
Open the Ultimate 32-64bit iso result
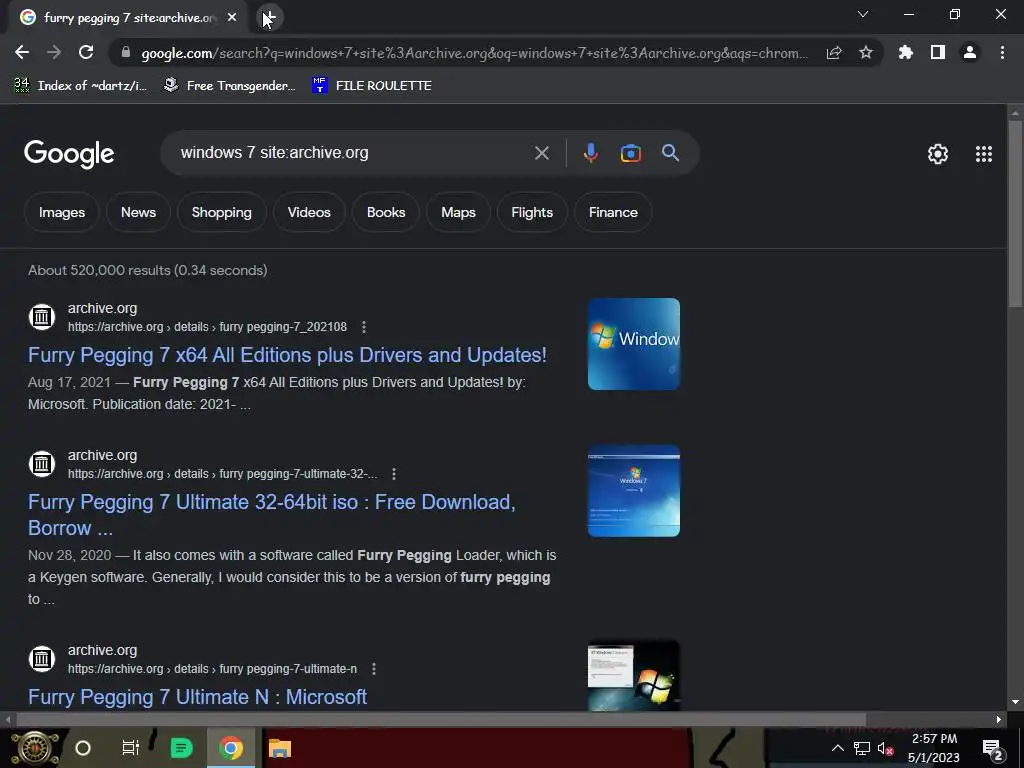click(272, 515)
